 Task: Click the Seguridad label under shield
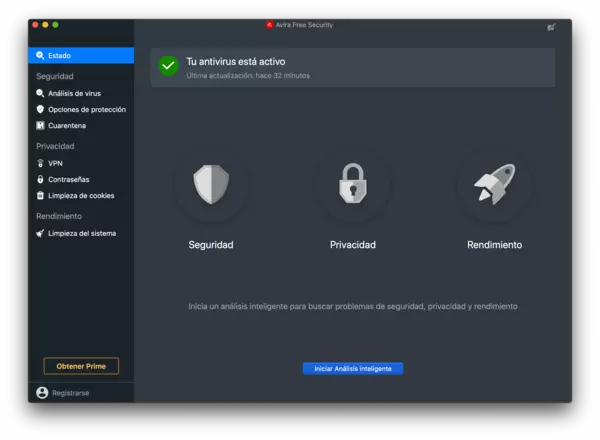tap(211, 244)
